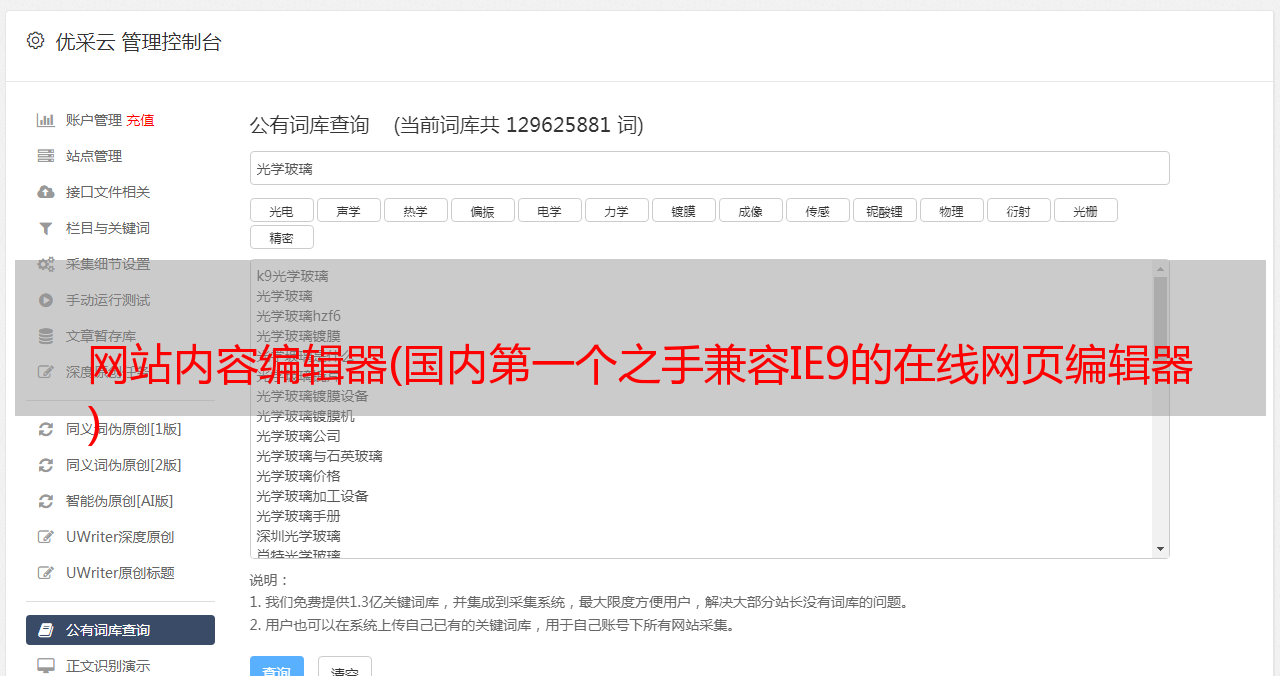1280x676 pixels.
Task: Click results list scrollbar up arrow
Action: 1160,269
